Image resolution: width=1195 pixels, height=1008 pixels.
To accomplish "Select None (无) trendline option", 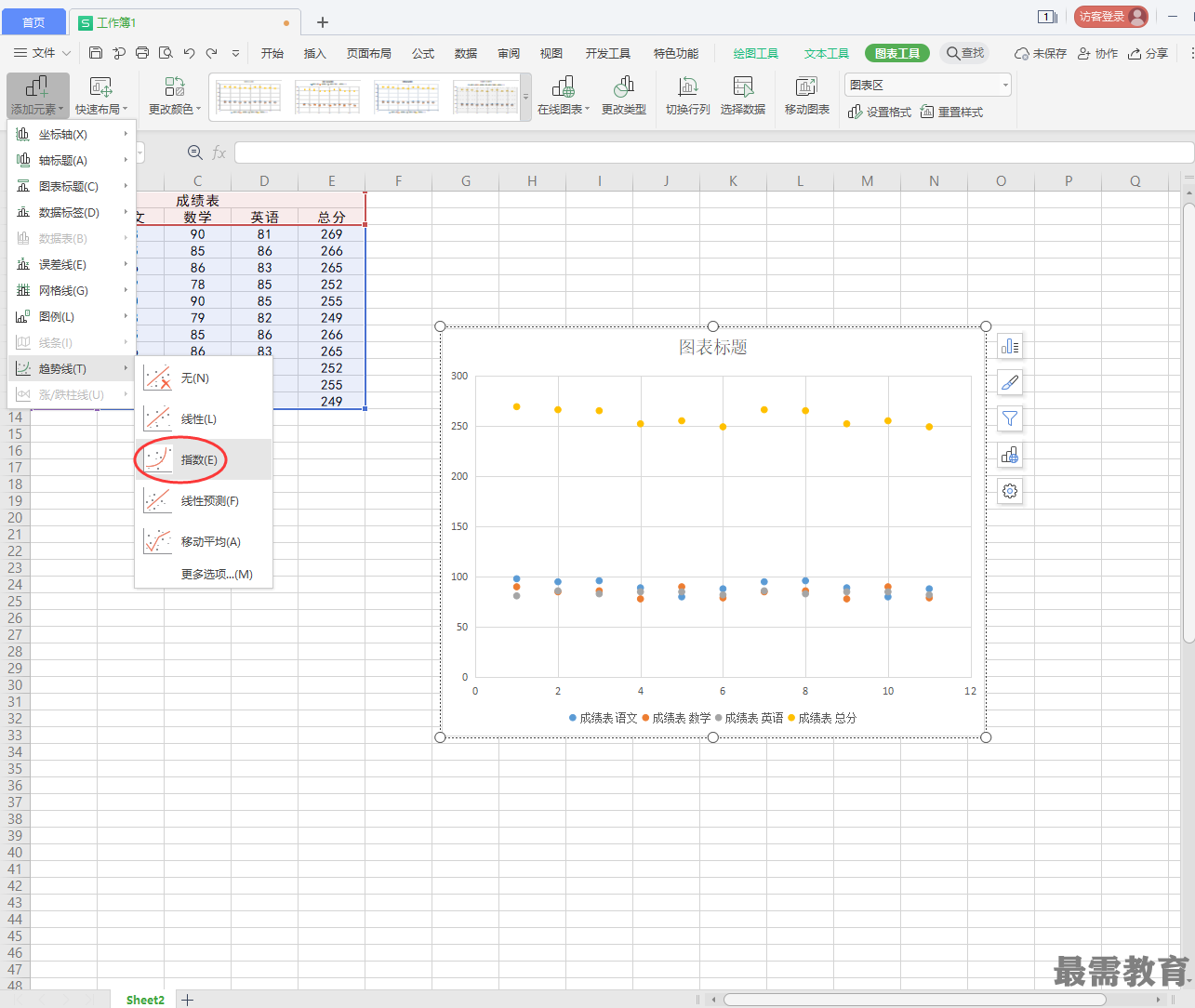I will point(204,378).
